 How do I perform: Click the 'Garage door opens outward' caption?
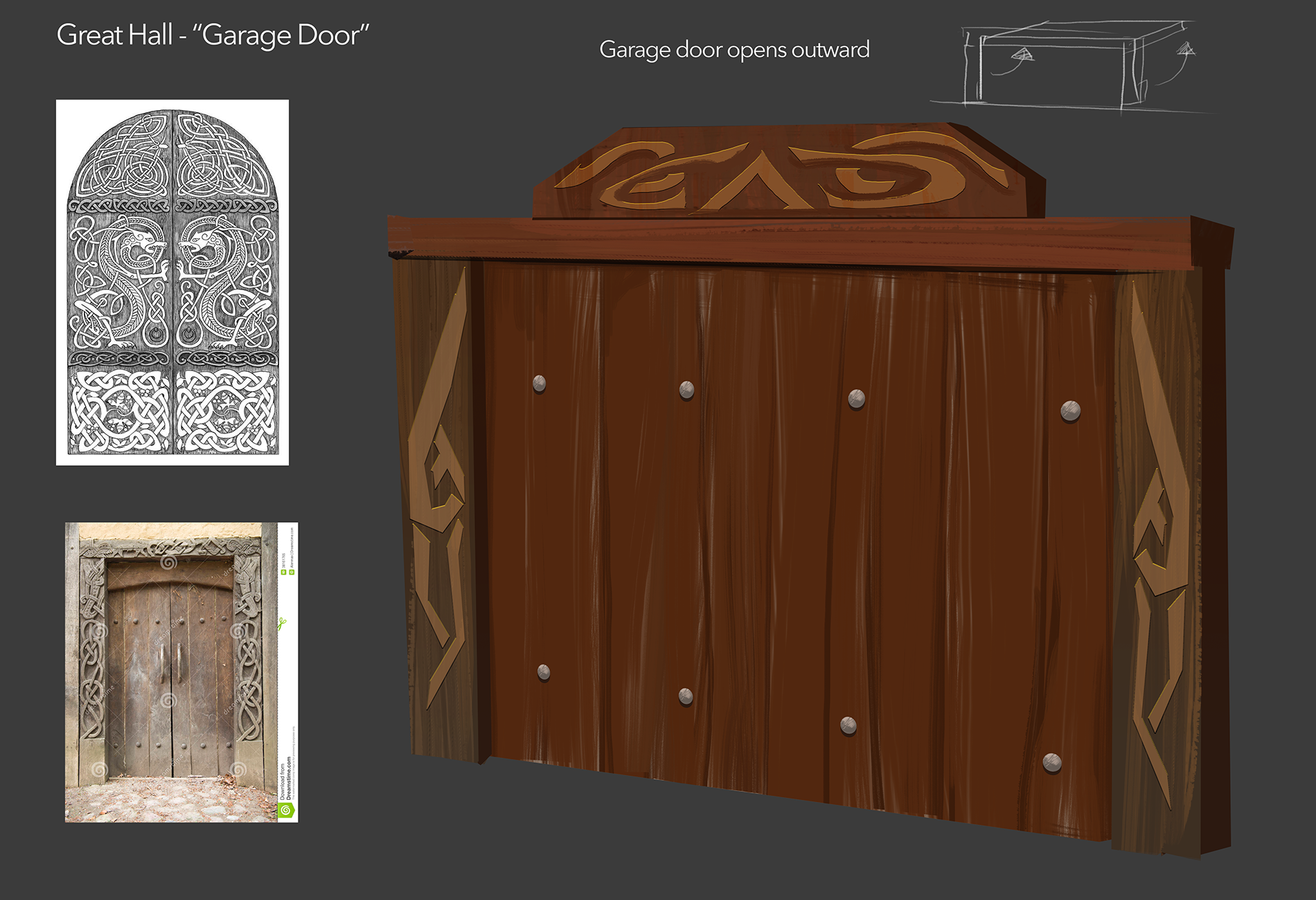734,50
